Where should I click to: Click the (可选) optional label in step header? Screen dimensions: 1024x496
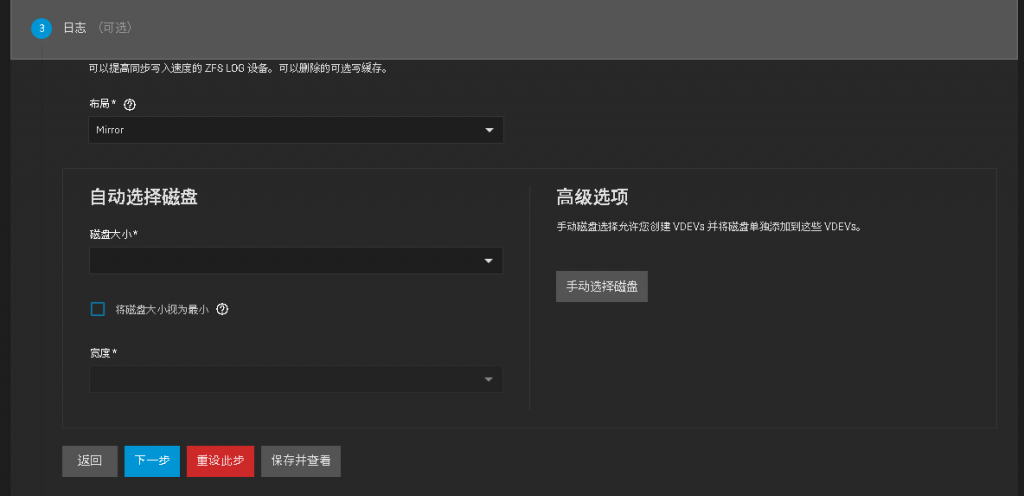click(115, 28)
